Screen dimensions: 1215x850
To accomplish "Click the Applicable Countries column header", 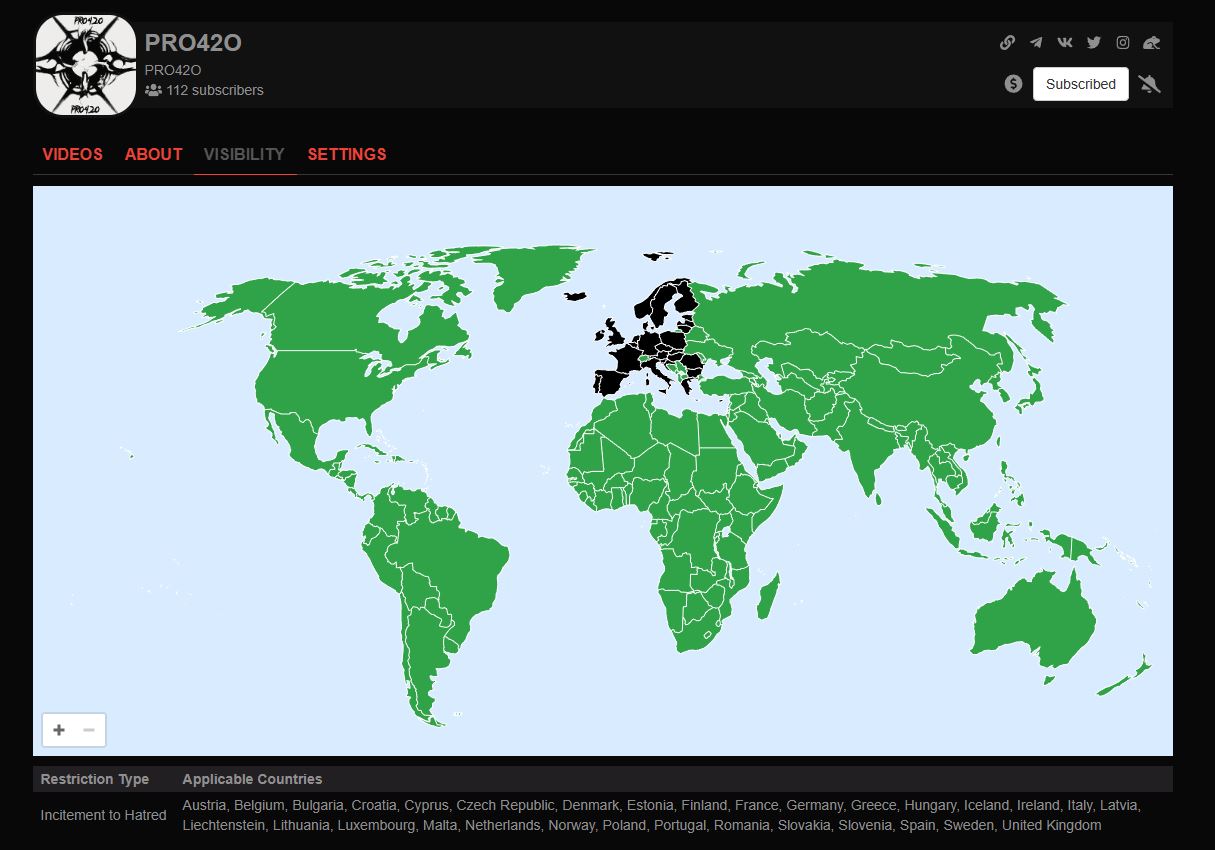I will click(252, 779).
